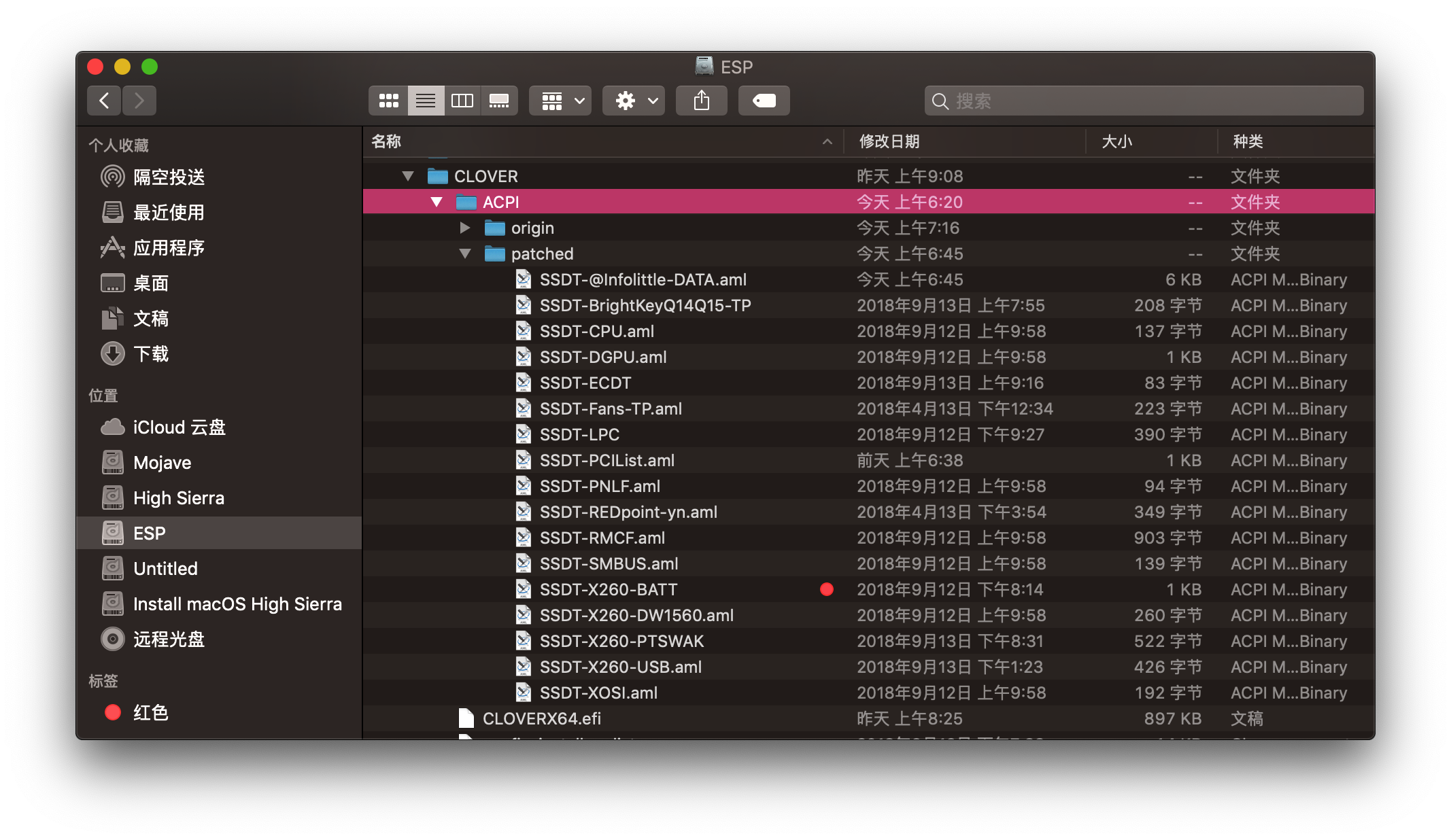Go back with the back arrow

(104, 101)
